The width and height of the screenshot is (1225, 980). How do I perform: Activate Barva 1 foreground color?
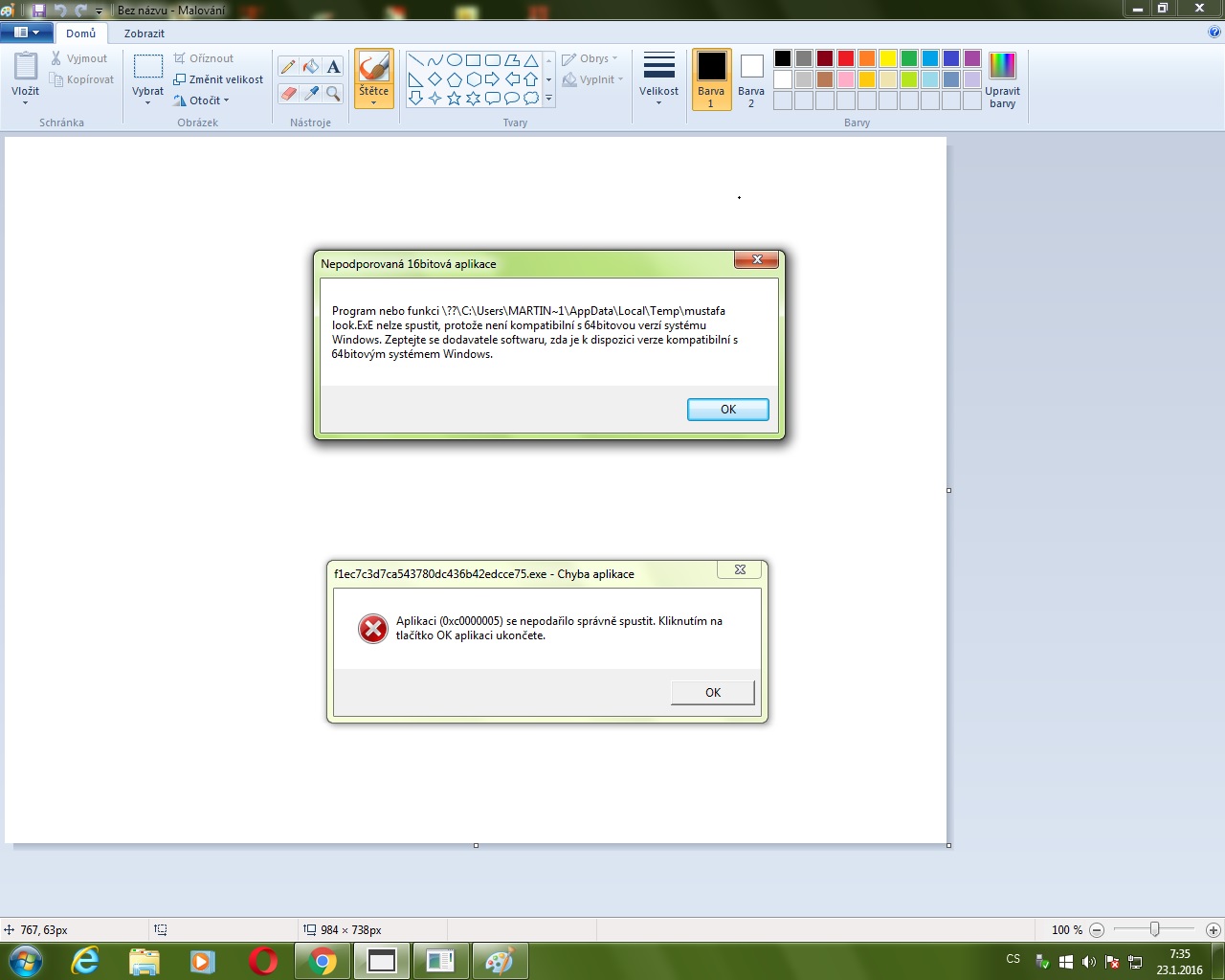click(x=711, y=79)
